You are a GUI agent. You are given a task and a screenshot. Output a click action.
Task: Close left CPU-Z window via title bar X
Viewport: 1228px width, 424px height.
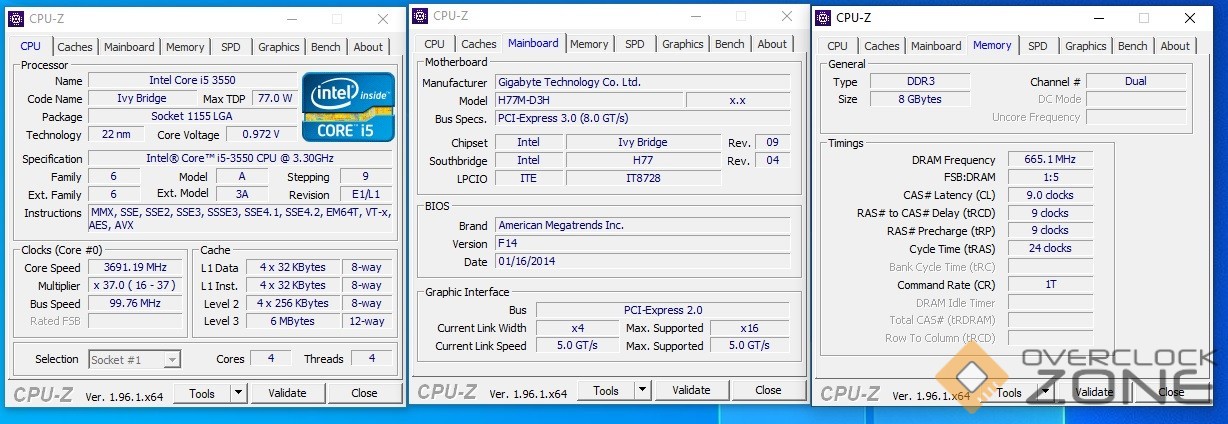click(x=383, y=19)
